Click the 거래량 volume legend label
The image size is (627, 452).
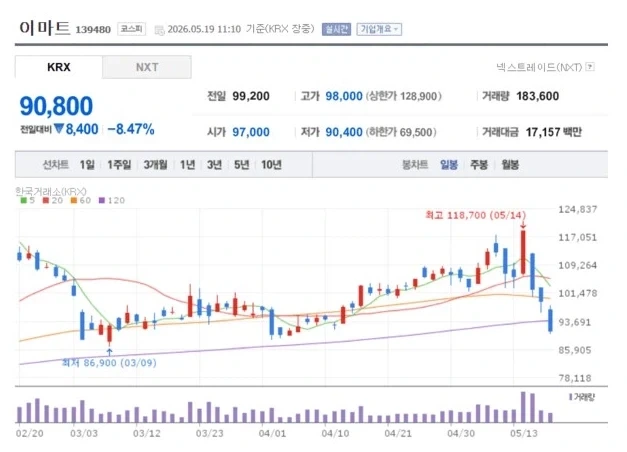tap(582, 397)
